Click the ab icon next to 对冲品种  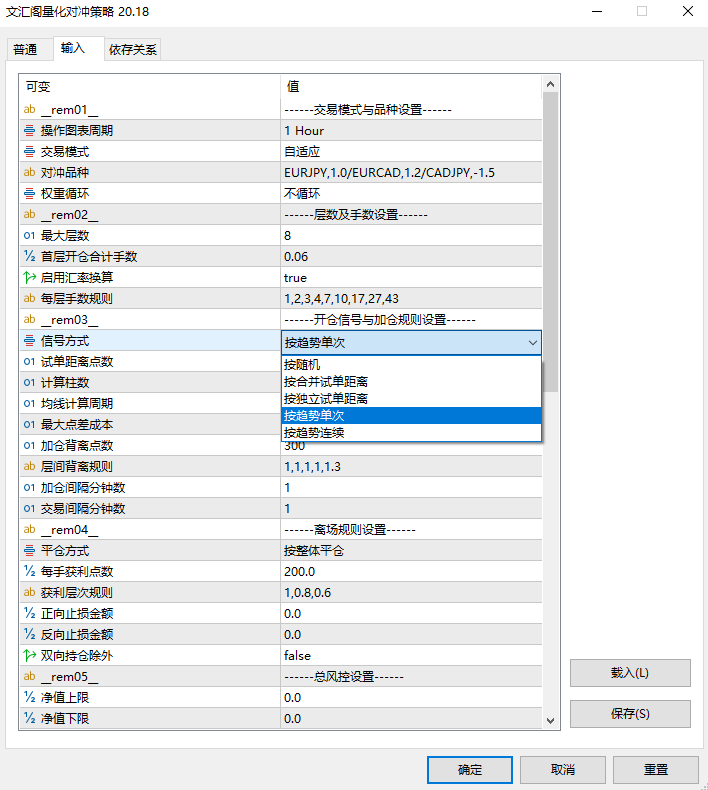(x=29, y=173)
